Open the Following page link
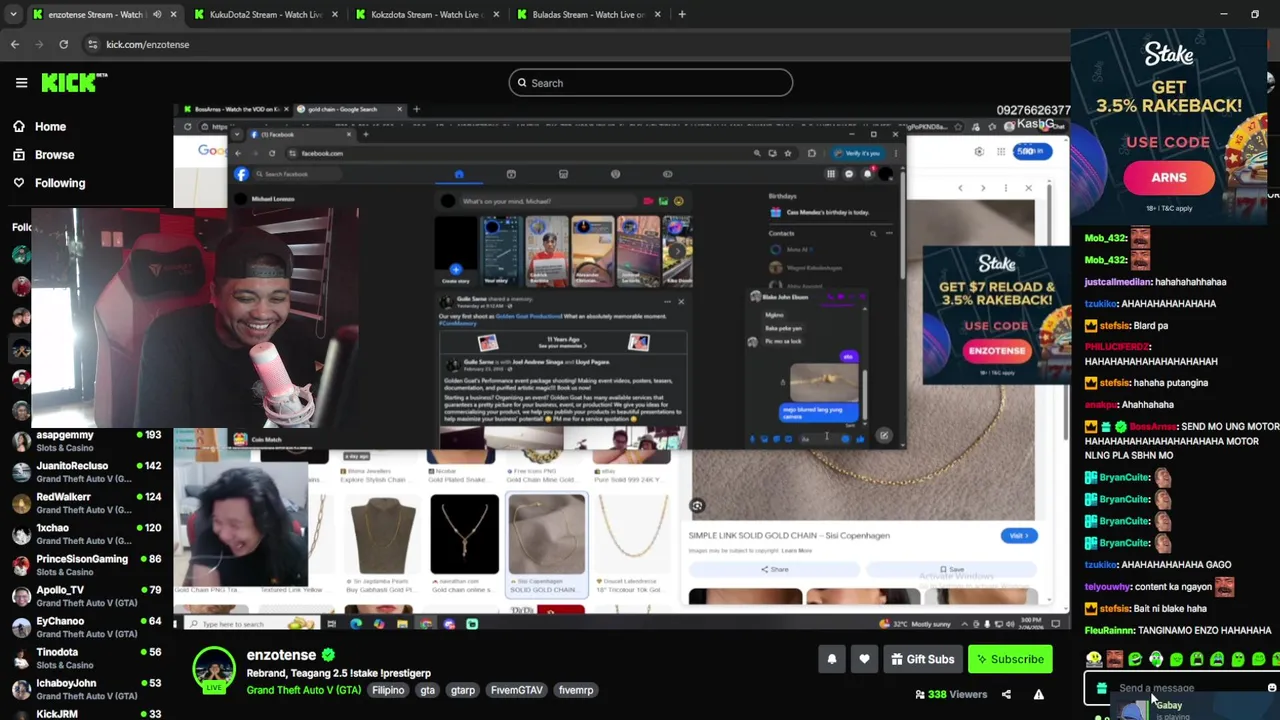Image resolution: width=1280 pixels, height=720 pixels. pyautogui.click(x=60, y=183)
